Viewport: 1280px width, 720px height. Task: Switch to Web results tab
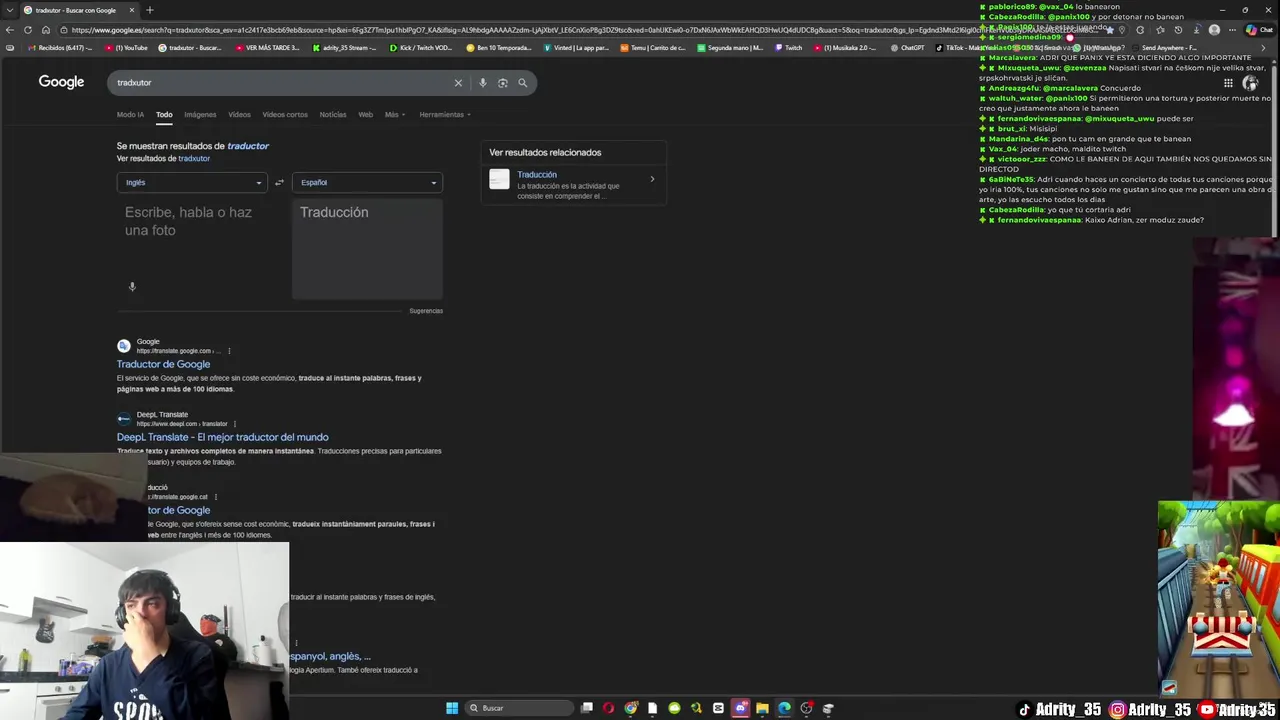[366, 114]
